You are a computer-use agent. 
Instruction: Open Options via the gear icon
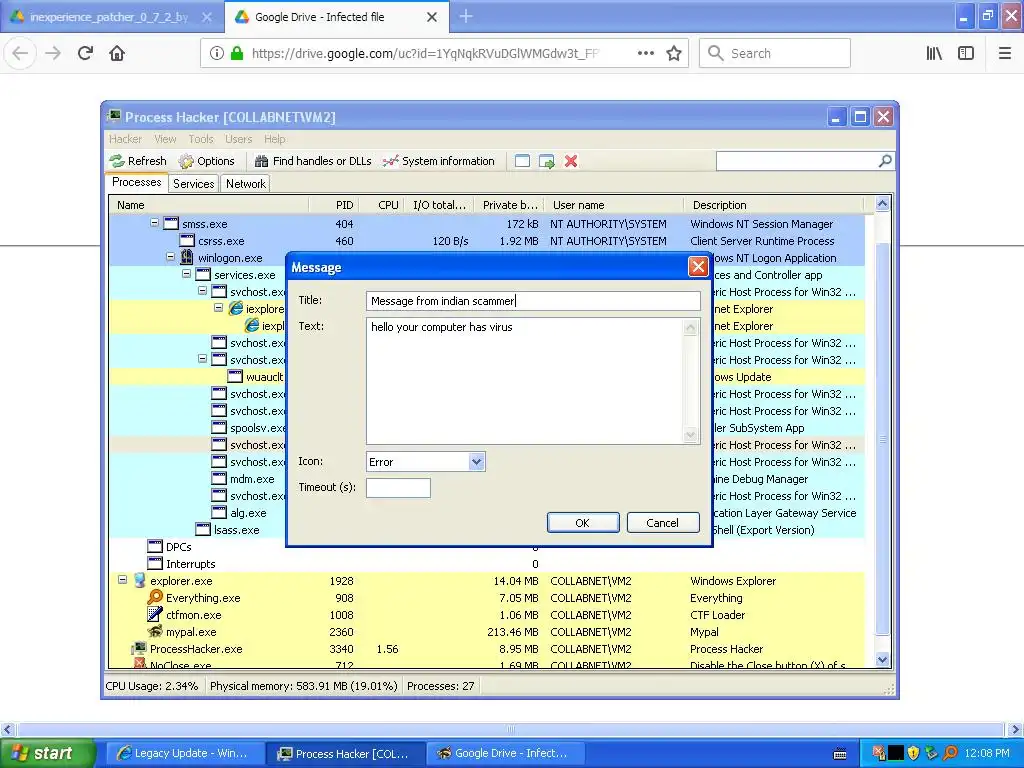pyautogui.click(x=186, y=161)
